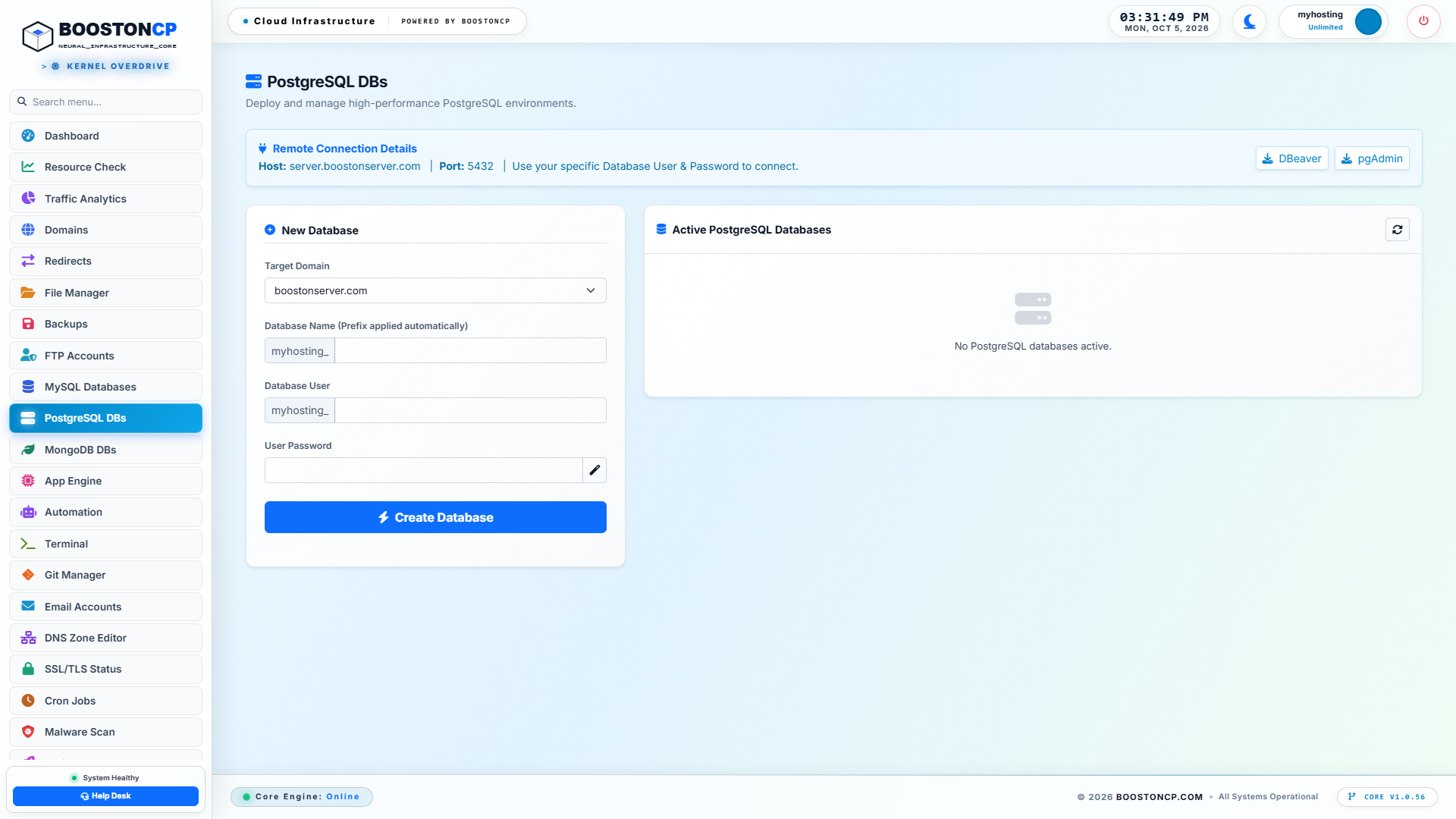This screenshot has height=819, width=1456.
Task: Click the App Engine chip icon
Action: (28, 481)
